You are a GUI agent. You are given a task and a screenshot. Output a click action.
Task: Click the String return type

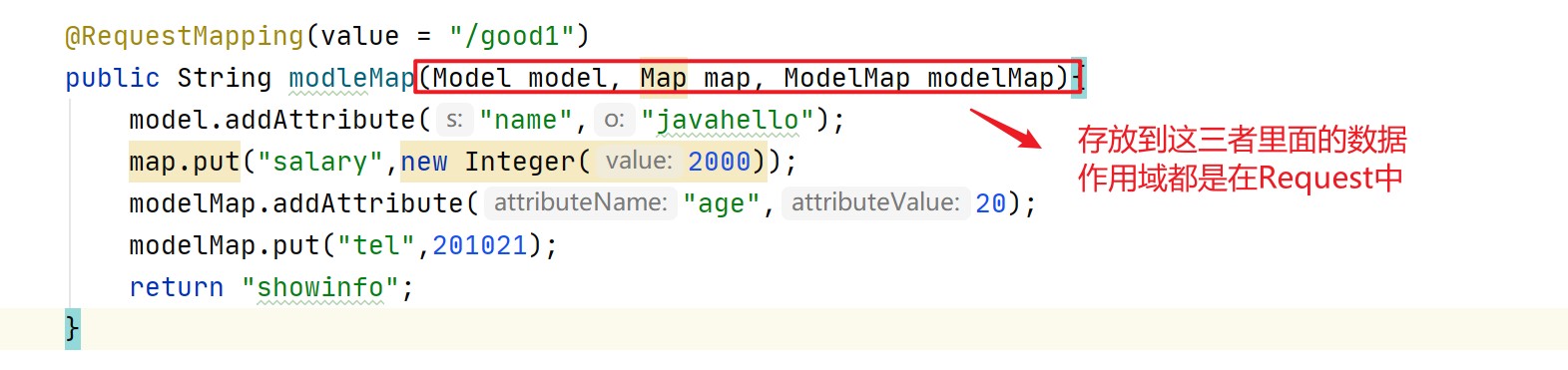225,78
